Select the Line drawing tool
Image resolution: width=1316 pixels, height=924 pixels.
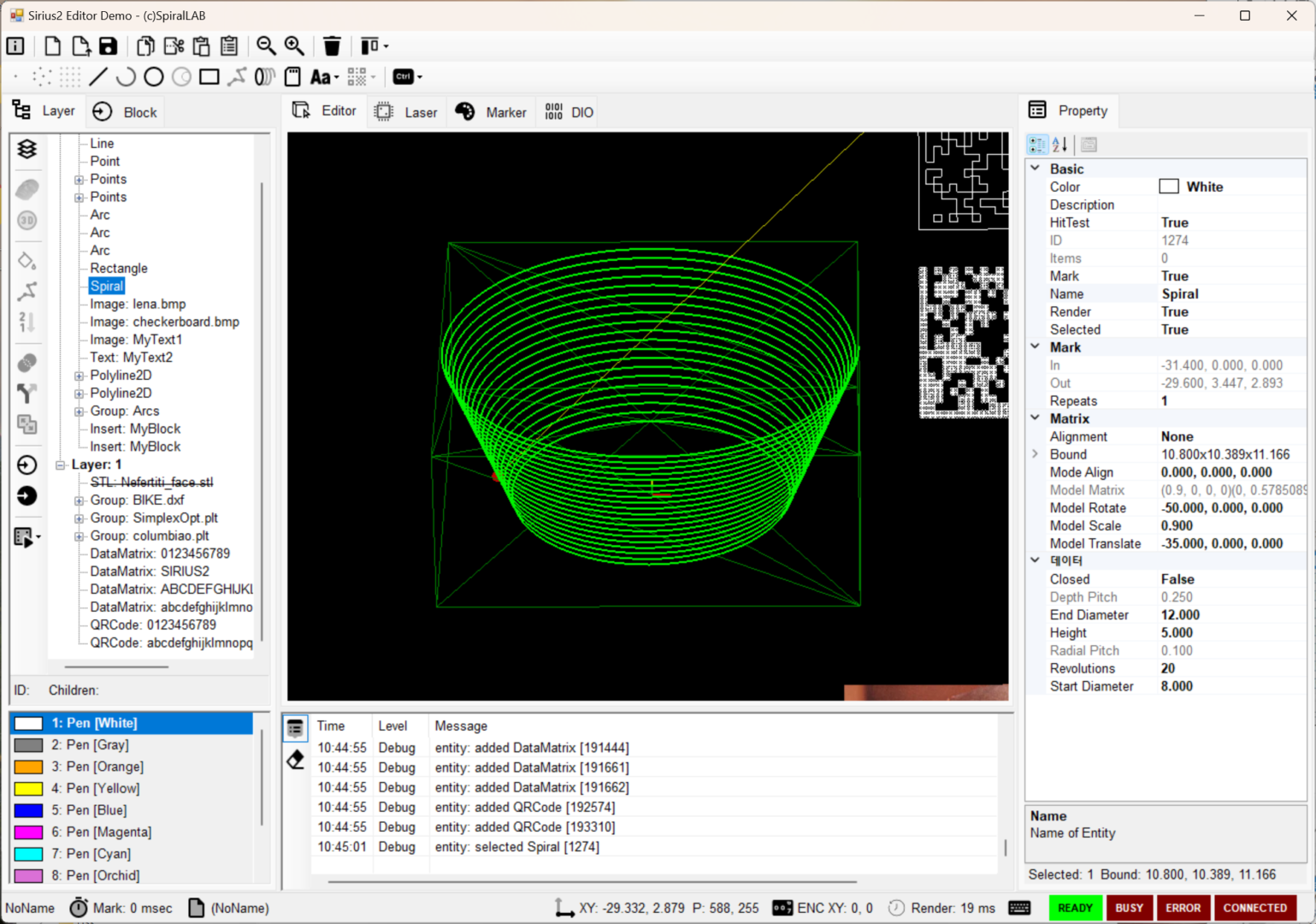(x=98, y=77)
